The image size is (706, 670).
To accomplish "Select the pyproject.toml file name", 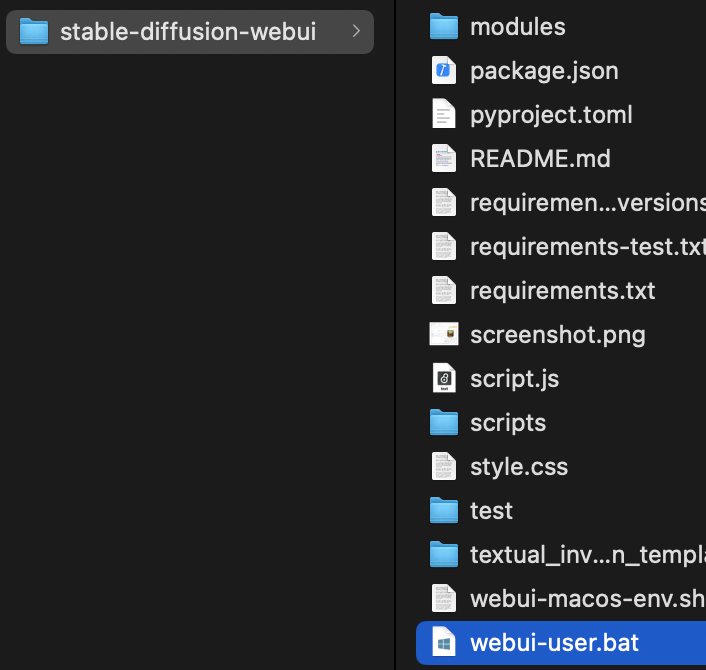I will pyautogui.click(x=551, y=115).
